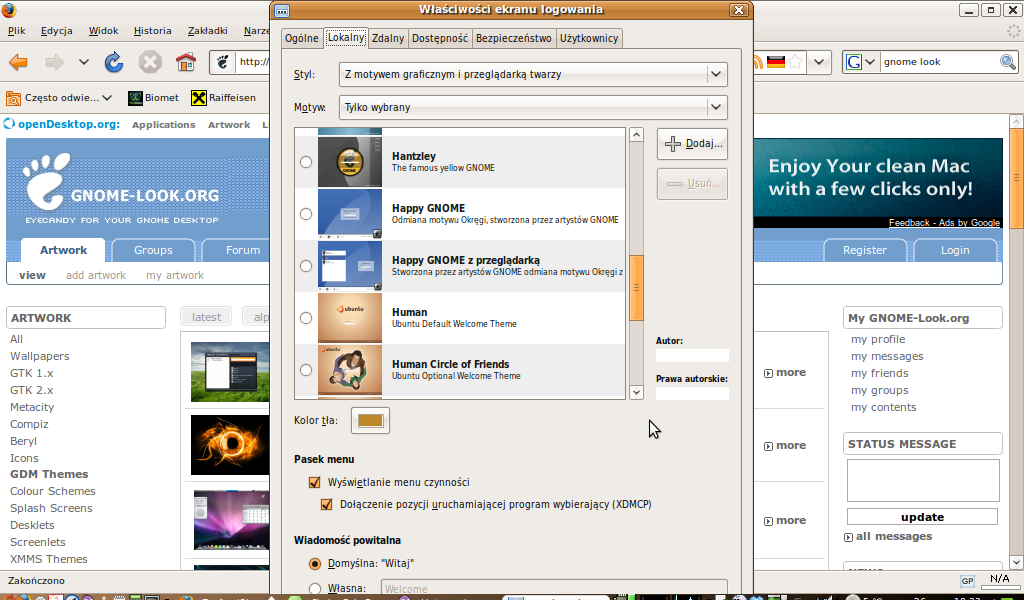Go to the Firefox home page

coord(186,62)
